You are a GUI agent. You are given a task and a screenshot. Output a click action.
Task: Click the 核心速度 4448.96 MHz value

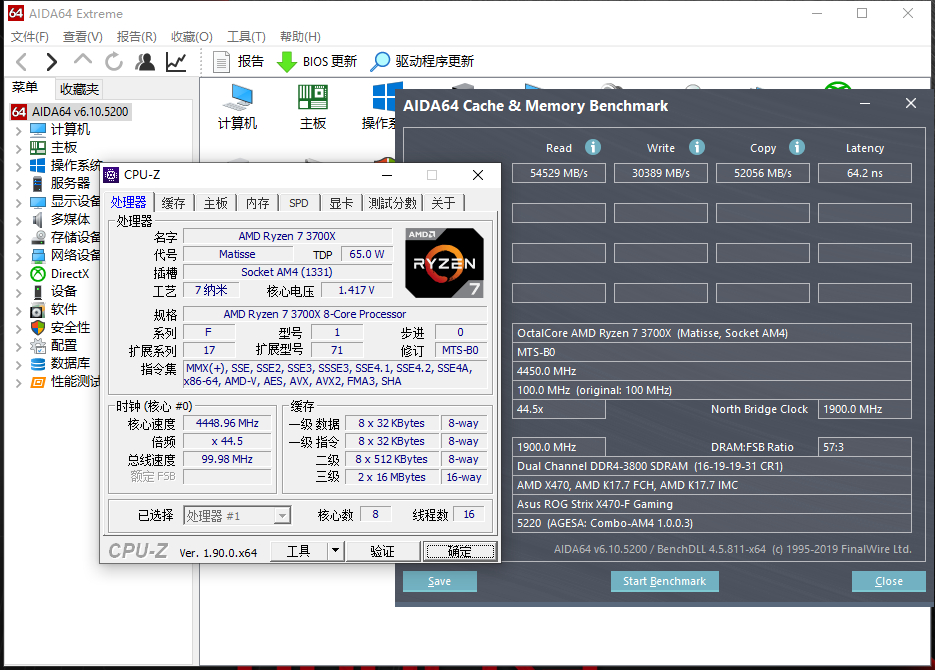click(227, 423)
